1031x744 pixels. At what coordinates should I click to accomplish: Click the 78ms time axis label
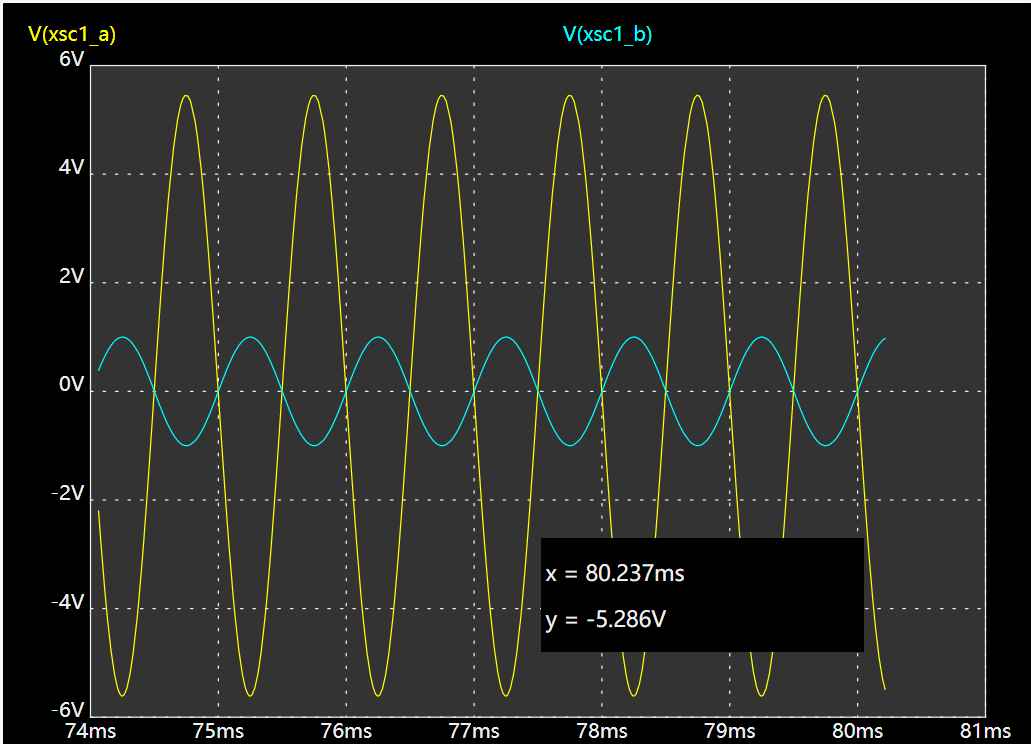pyautogui.click(x=602, y=731)
